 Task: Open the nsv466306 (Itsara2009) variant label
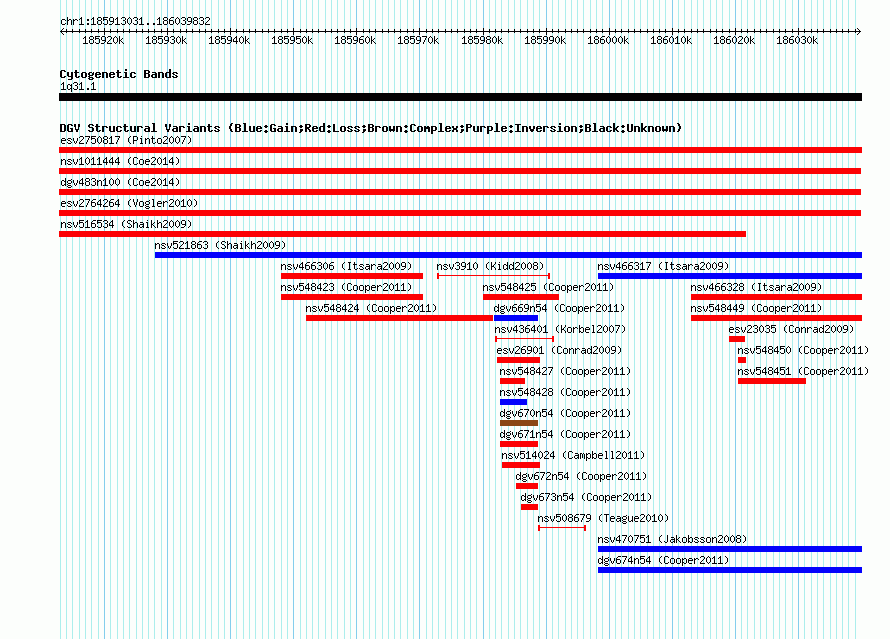pos(346,266)
